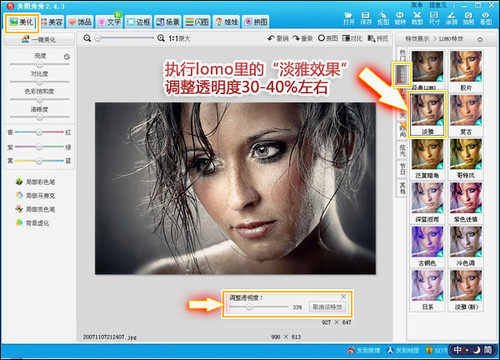The width and height of the screenshot is (500, 360).
Task: Click the 打开 (open) folder icon
Action: 348,15
